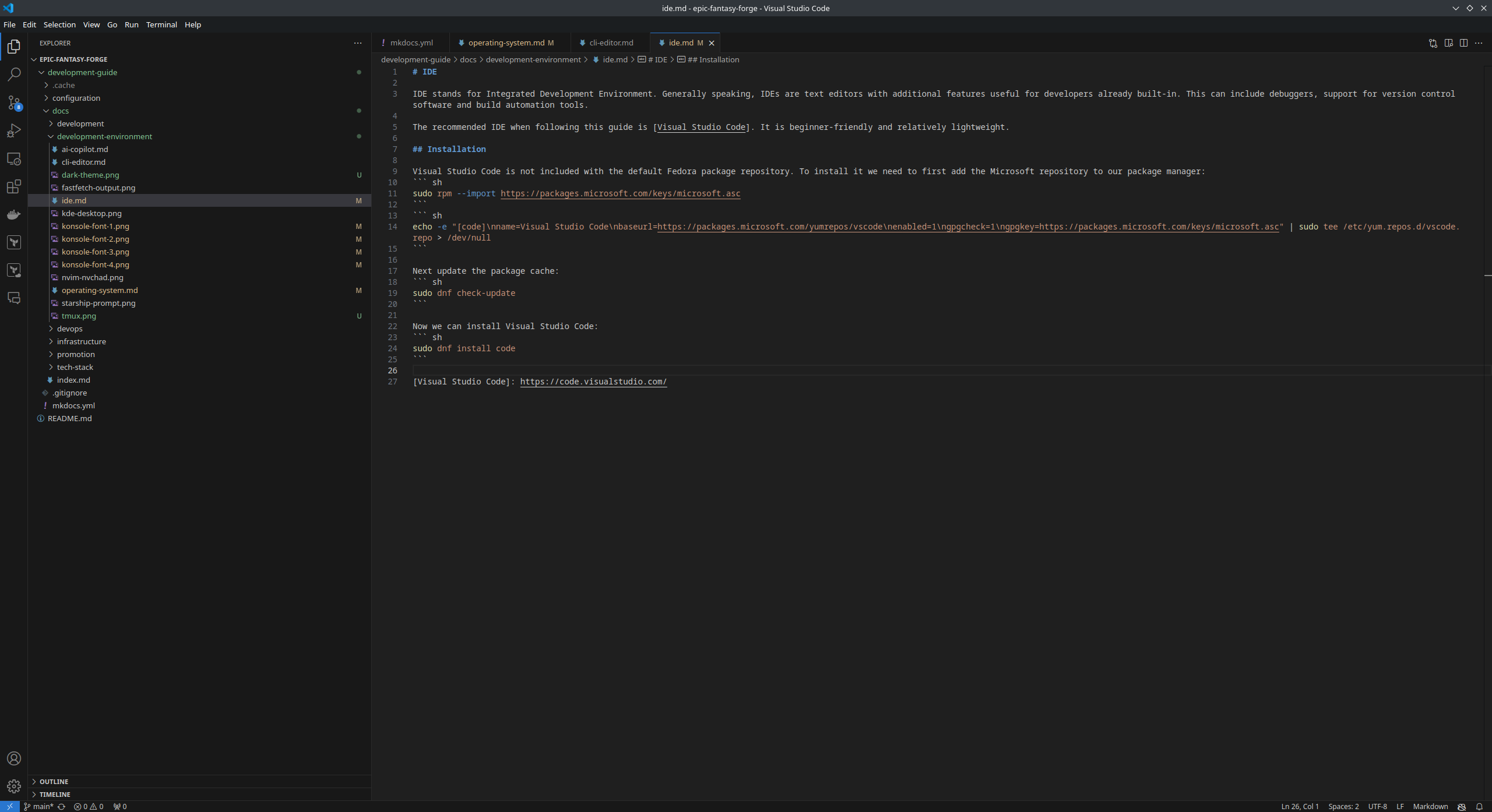
Task: Open the Run and Debug view
Action: [14, 130]
